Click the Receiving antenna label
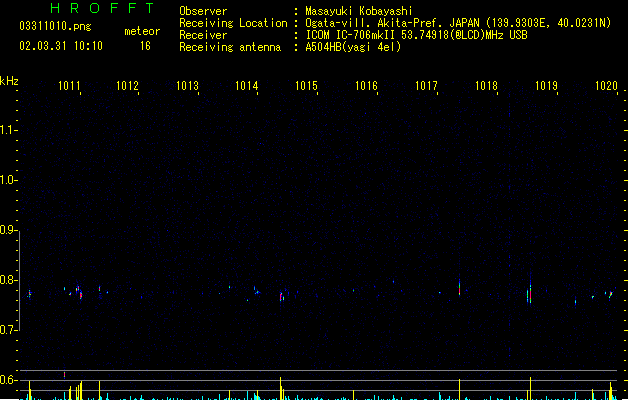This screenshot has width=629, height=400. click(230, 47)
